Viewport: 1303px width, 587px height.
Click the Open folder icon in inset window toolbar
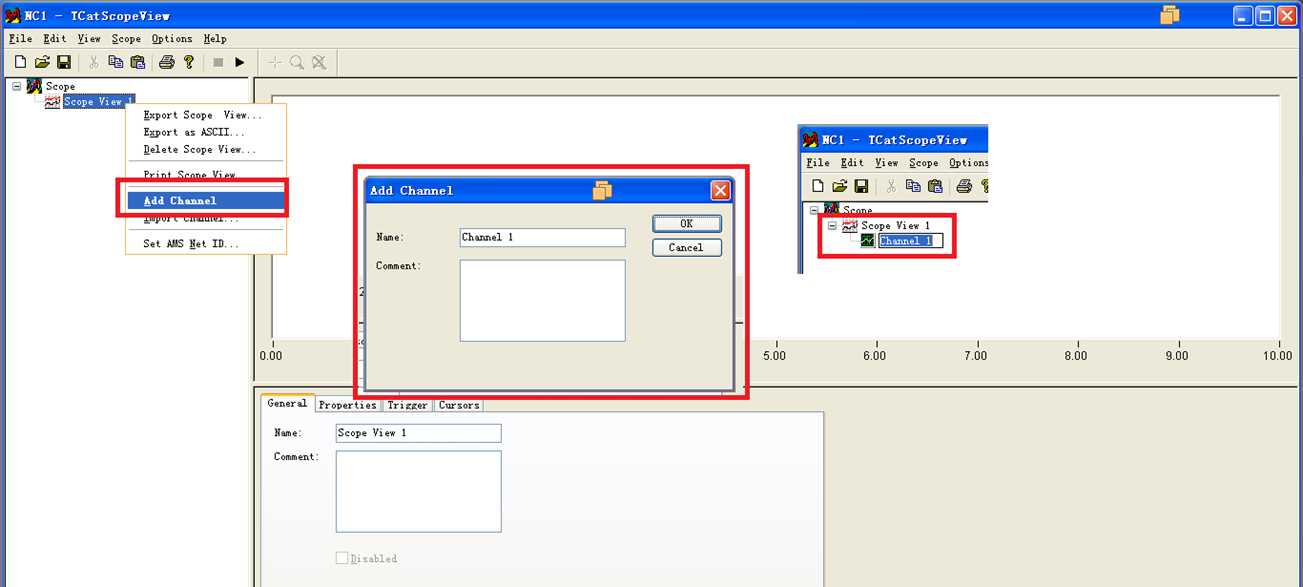tap(839, 186)
